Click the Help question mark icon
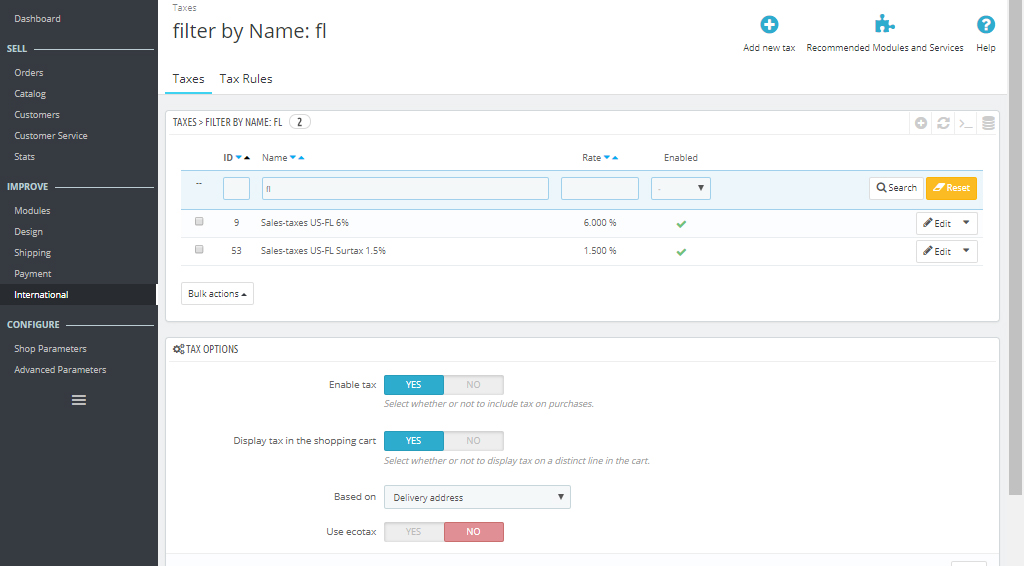Image resolution: width=1024 pixels, height=566 pixels. point(985,25)
